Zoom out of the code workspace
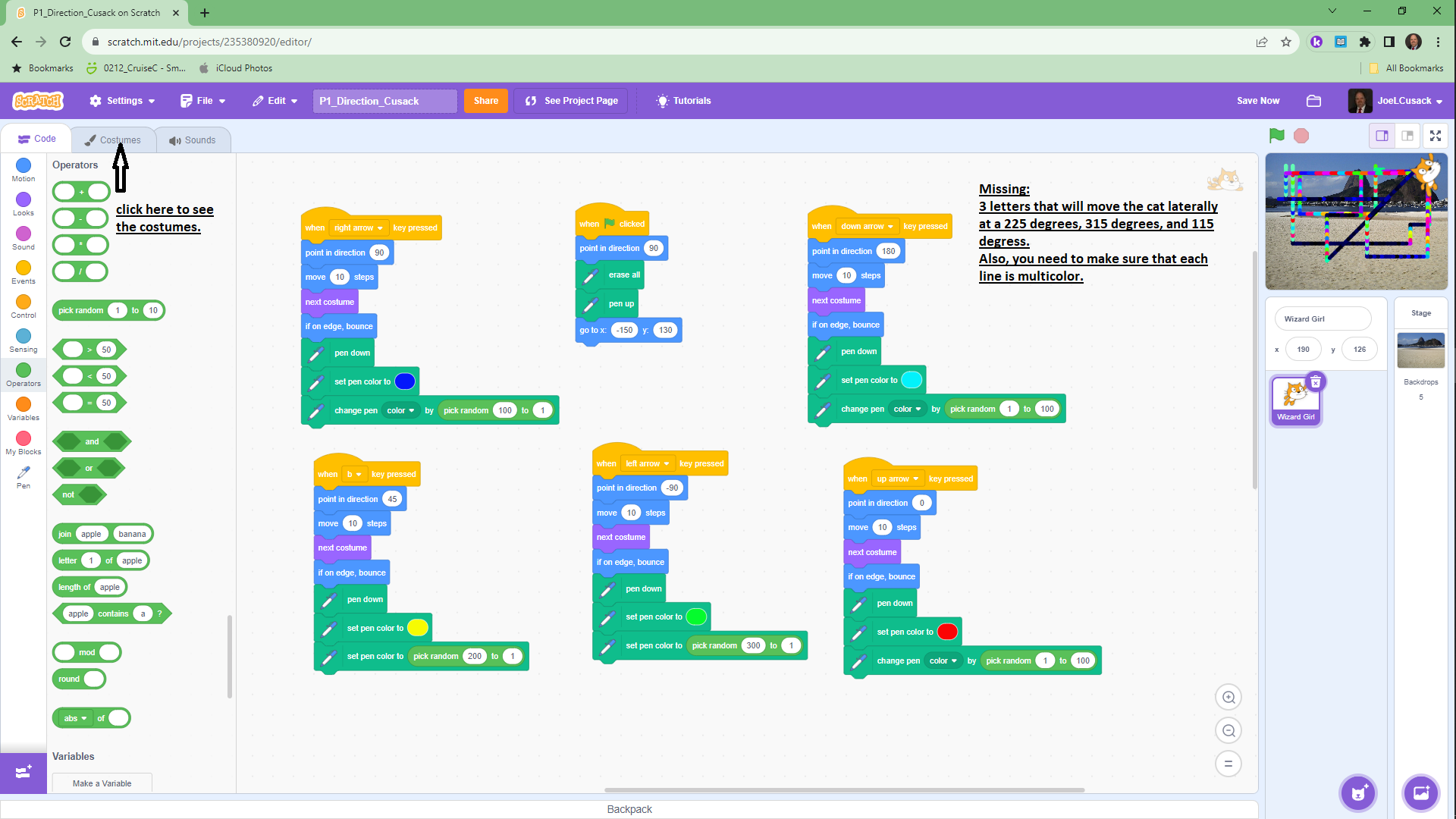Viewport: 1456px width, 819px height. [x=1228, y=731]
